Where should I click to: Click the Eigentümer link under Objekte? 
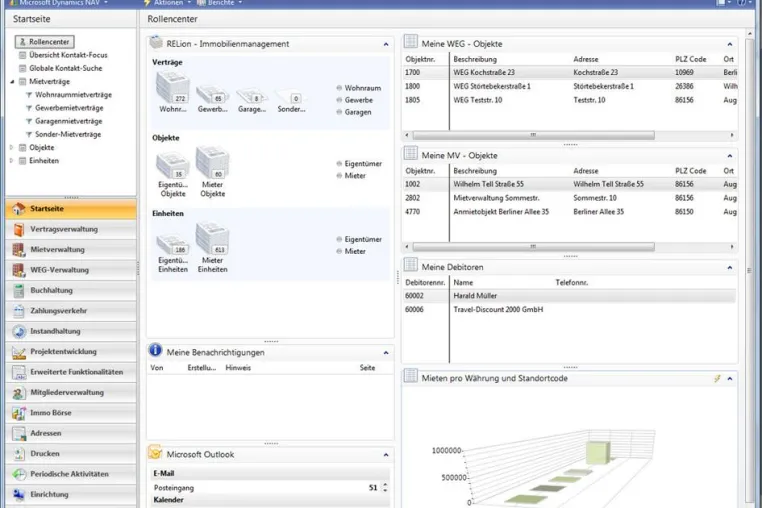click(363, 164)
